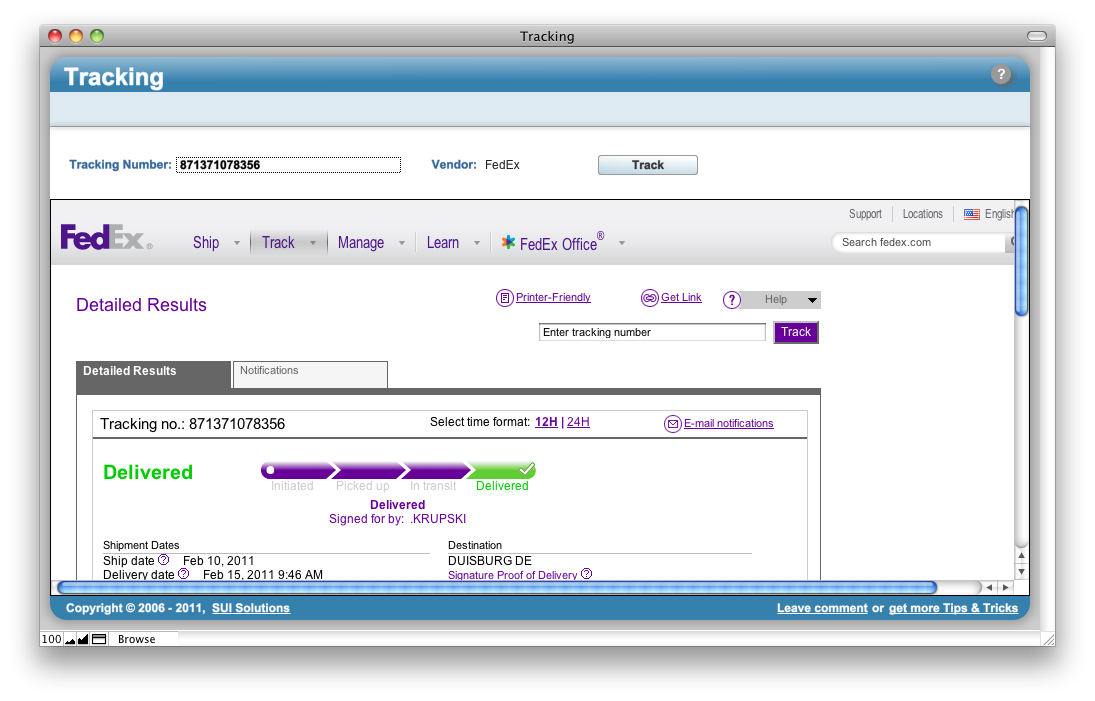1095x701 pixels.
Task: Click the US flag language icon
Action: tap(971, 214)
